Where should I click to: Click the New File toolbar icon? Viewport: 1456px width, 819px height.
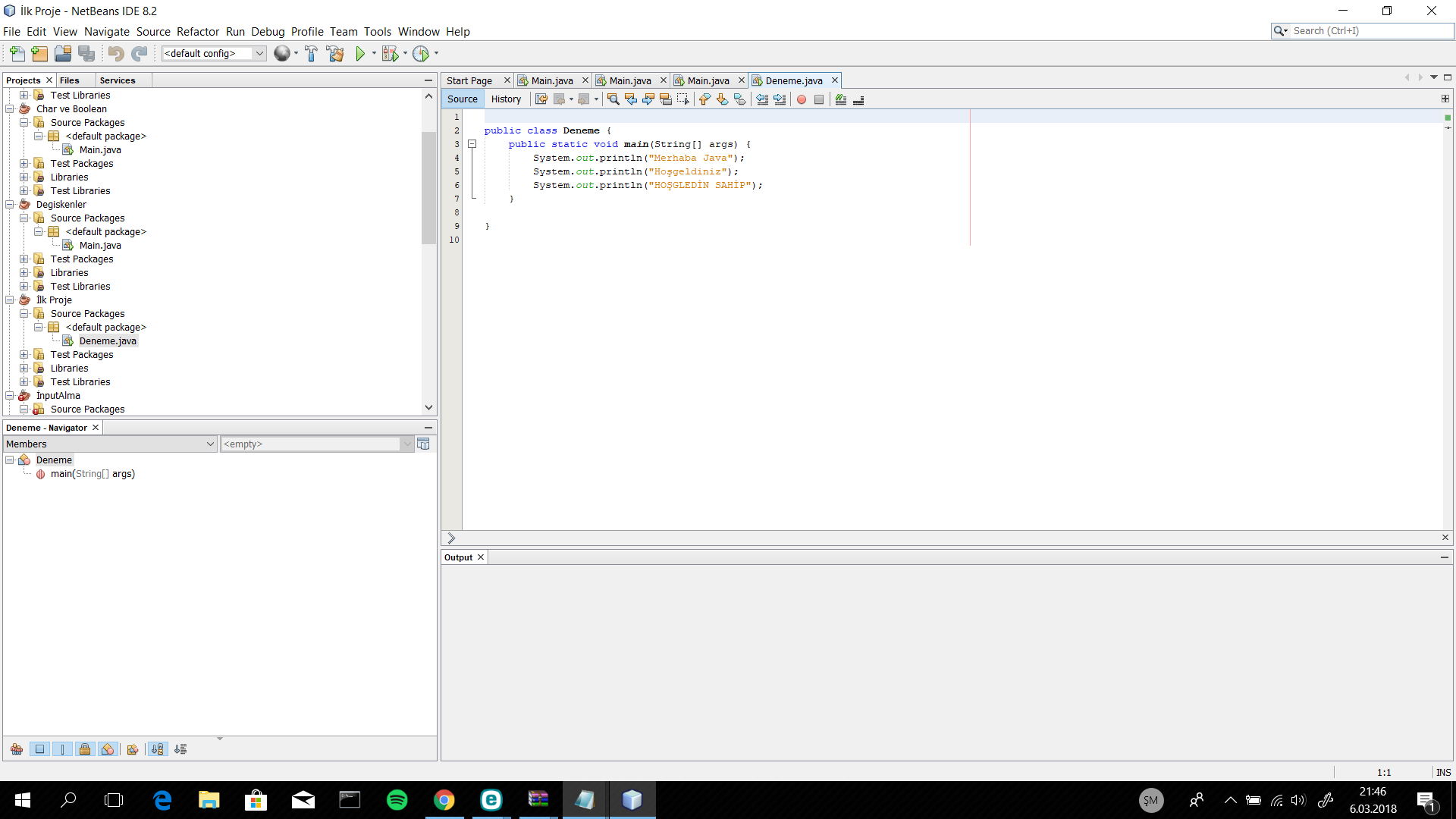(17, 54)
